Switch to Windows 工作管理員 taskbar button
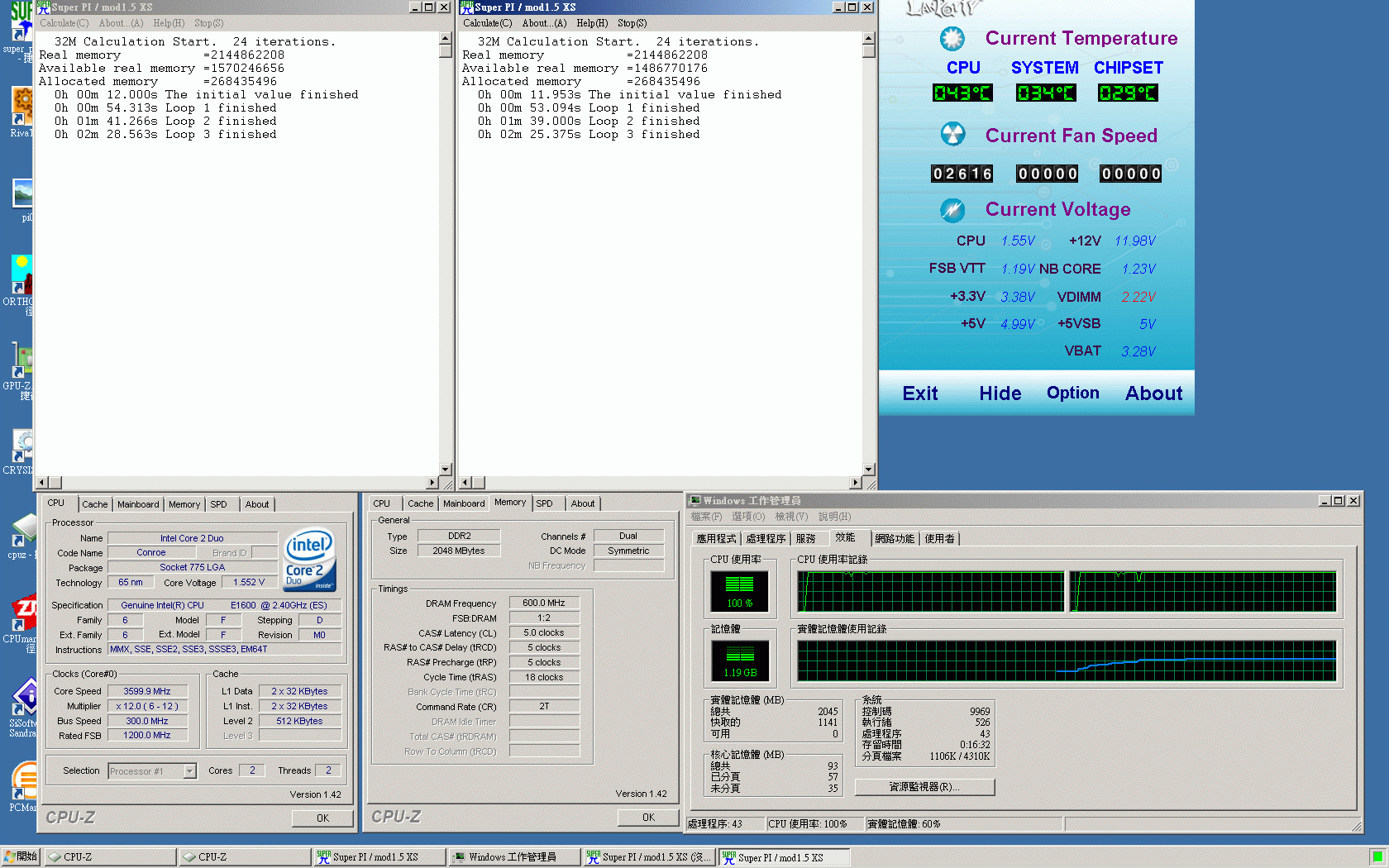 point(514,857)
